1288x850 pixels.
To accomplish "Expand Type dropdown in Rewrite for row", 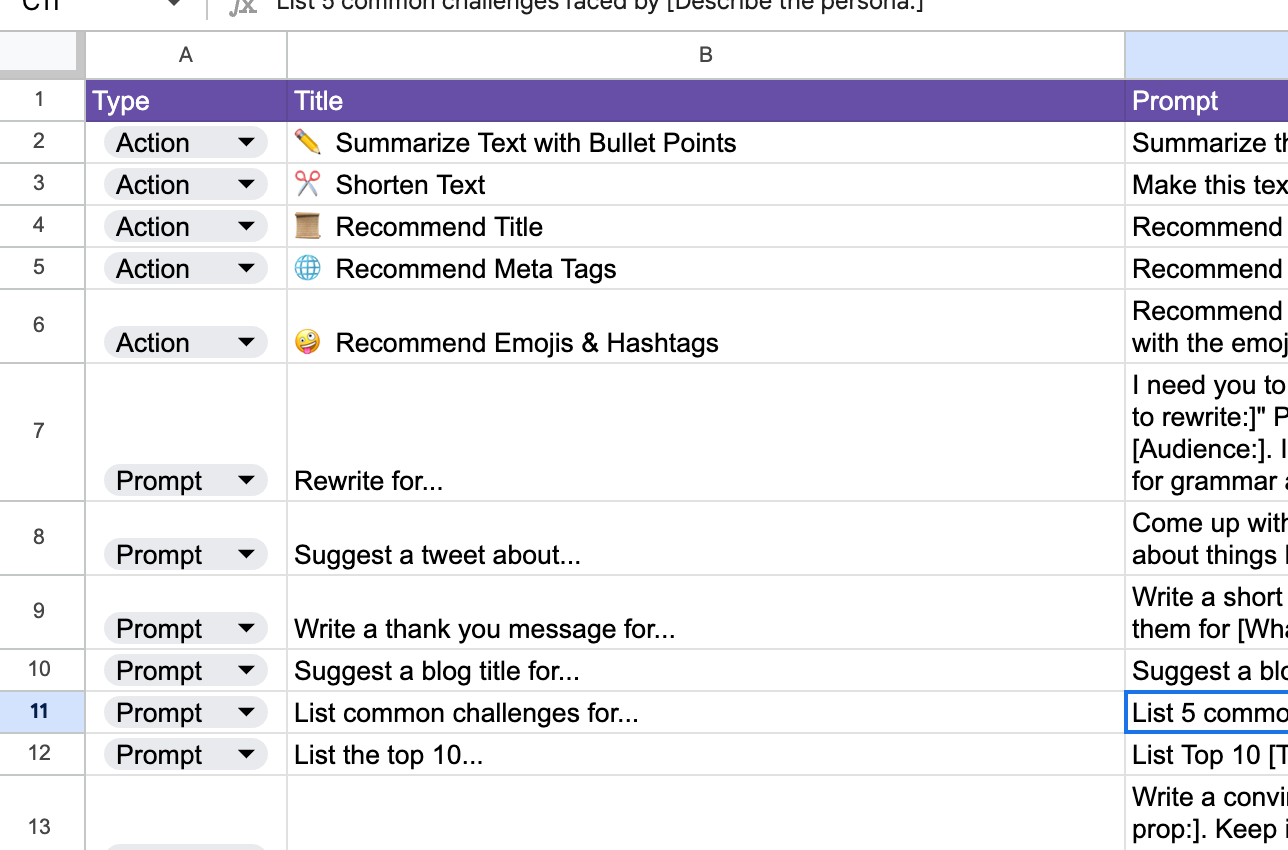I will (x=246, y=481).
